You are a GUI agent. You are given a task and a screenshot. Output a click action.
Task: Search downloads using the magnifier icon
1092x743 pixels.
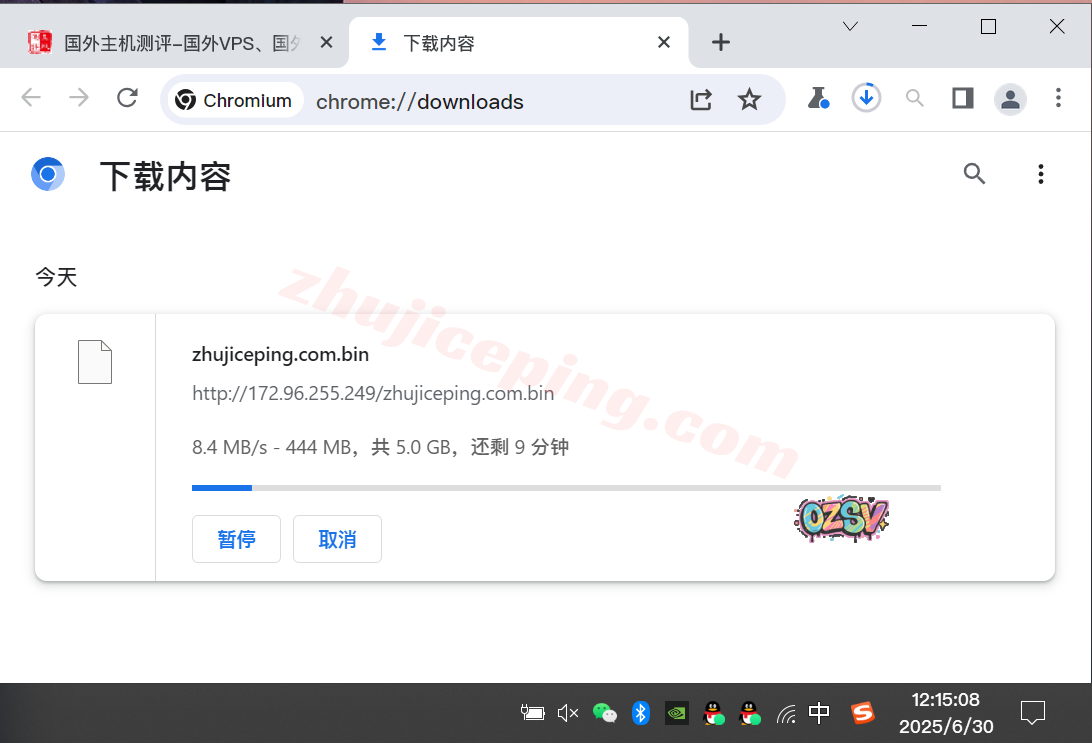(974, 174)
